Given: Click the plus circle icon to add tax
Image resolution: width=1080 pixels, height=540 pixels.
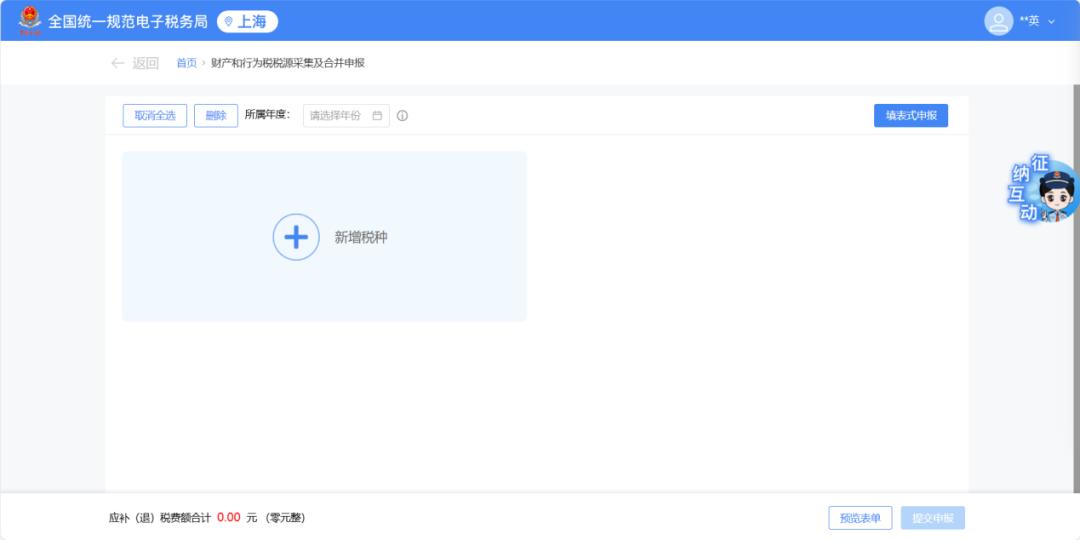Looking at the screenshot, I should click(296, 237).
